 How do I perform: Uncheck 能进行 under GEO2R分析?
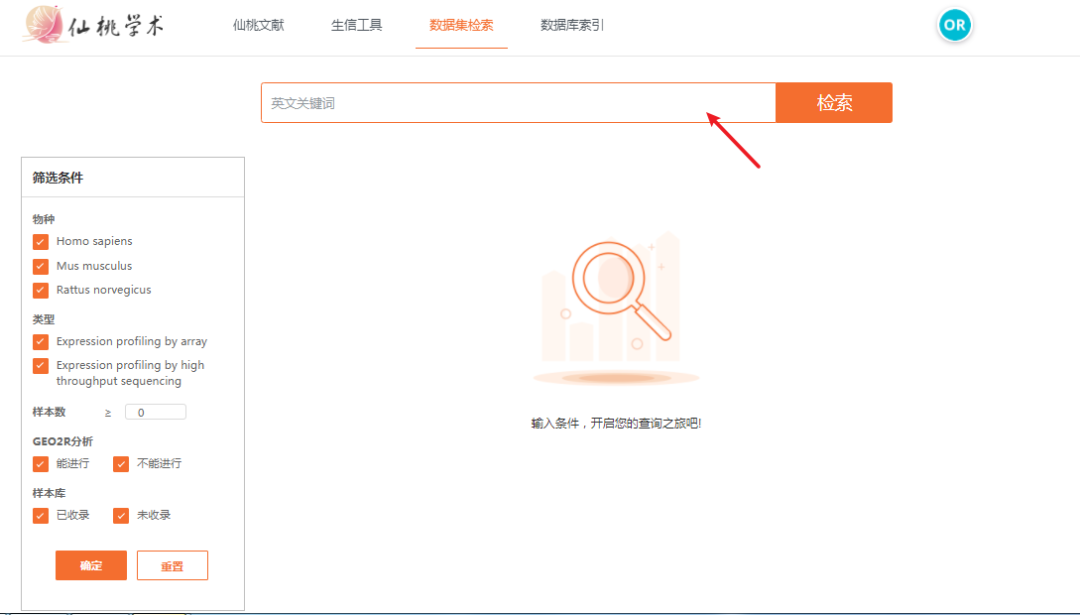[x=40, y=463]
